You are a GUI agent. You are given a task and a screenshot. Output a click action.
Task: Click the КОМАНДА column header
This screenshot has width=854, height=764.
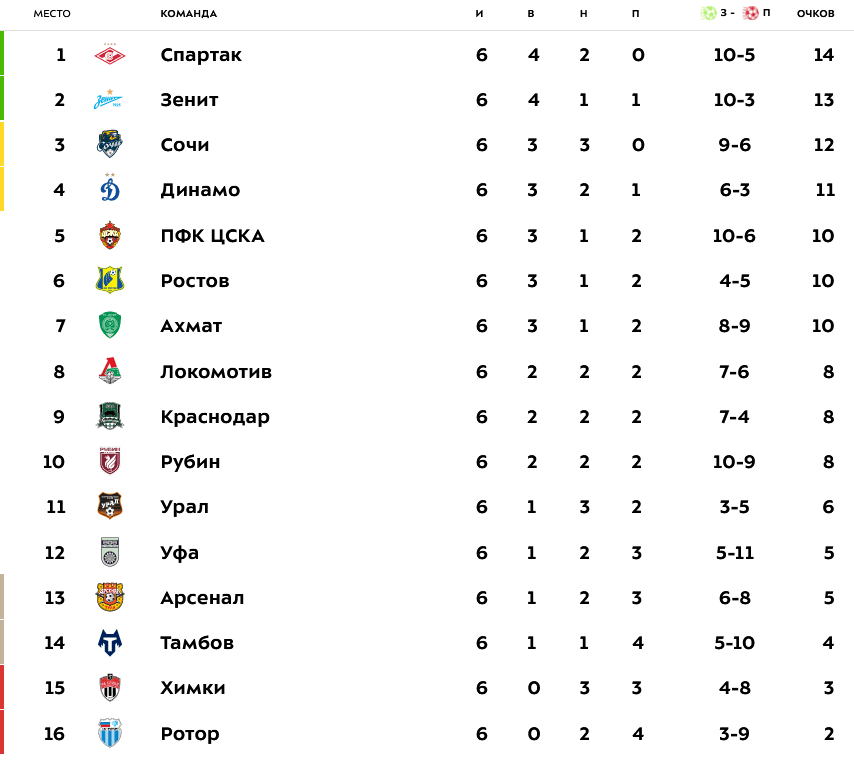pos(188,14)
